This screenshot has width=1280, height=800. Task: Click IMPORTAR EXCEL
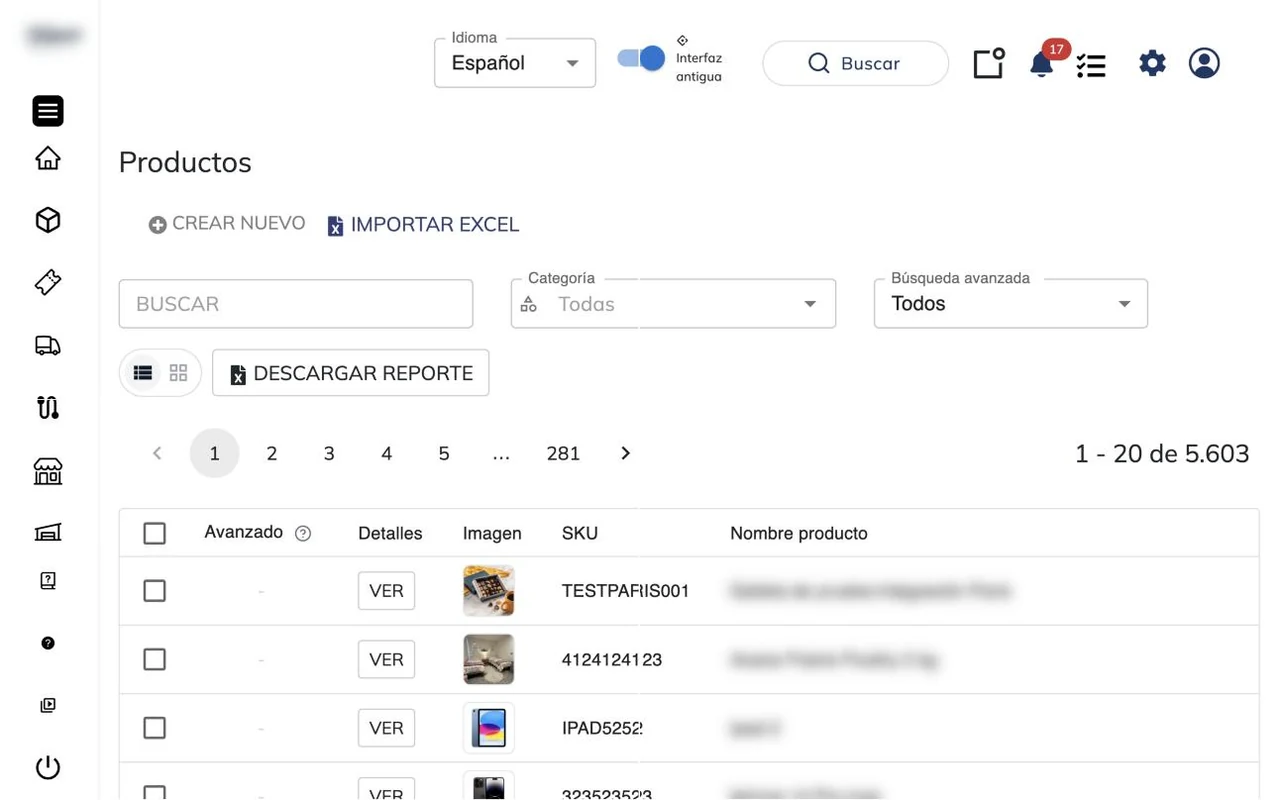tap(424, 225)
